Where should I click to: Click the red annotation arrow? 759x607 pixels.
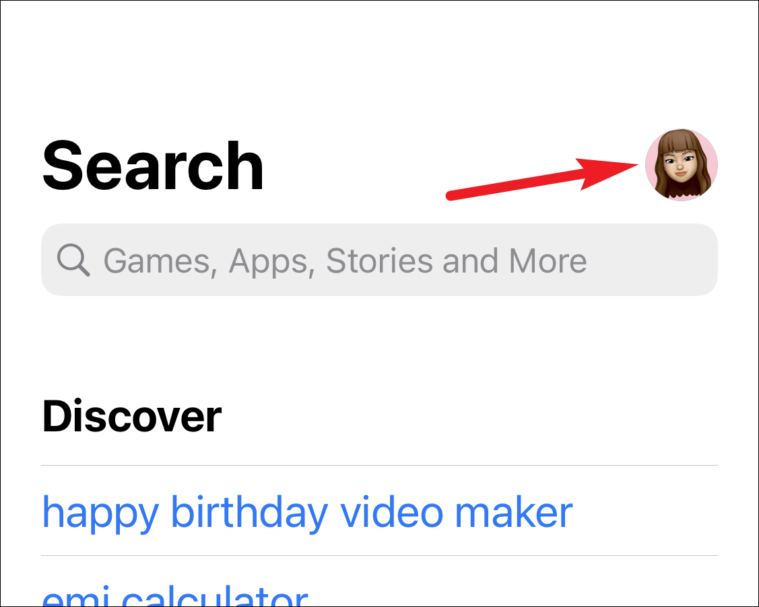(x=542, y=178)
